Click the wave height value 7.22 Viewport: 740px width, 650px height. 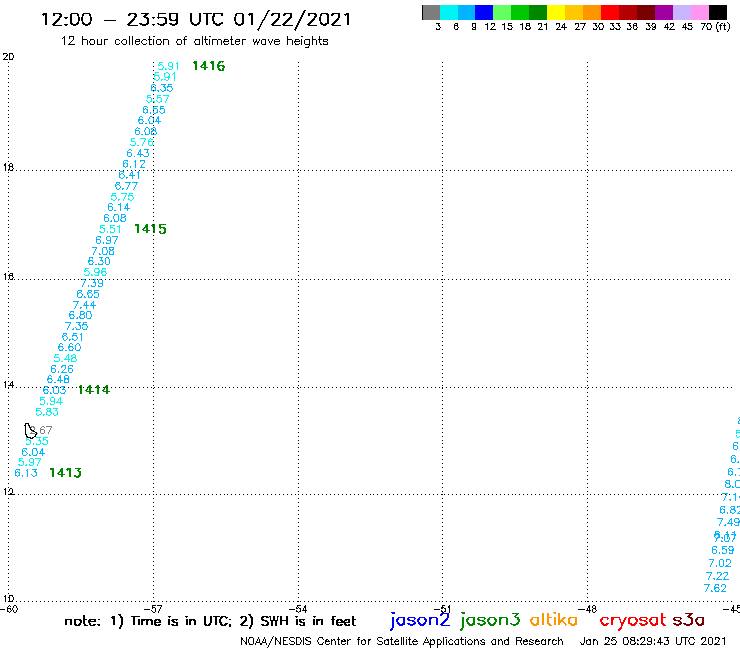click(717, 576)
